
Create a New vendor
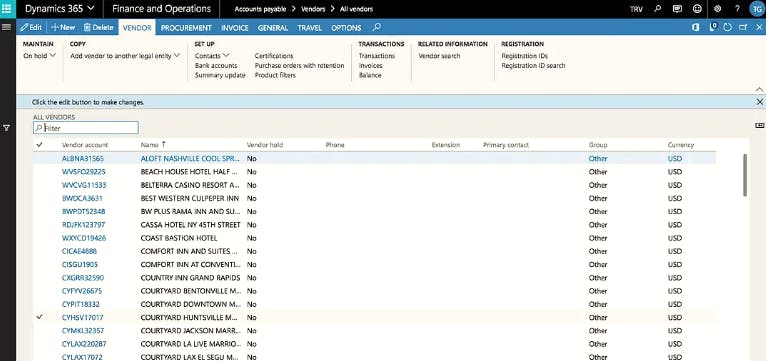(63, 27)
